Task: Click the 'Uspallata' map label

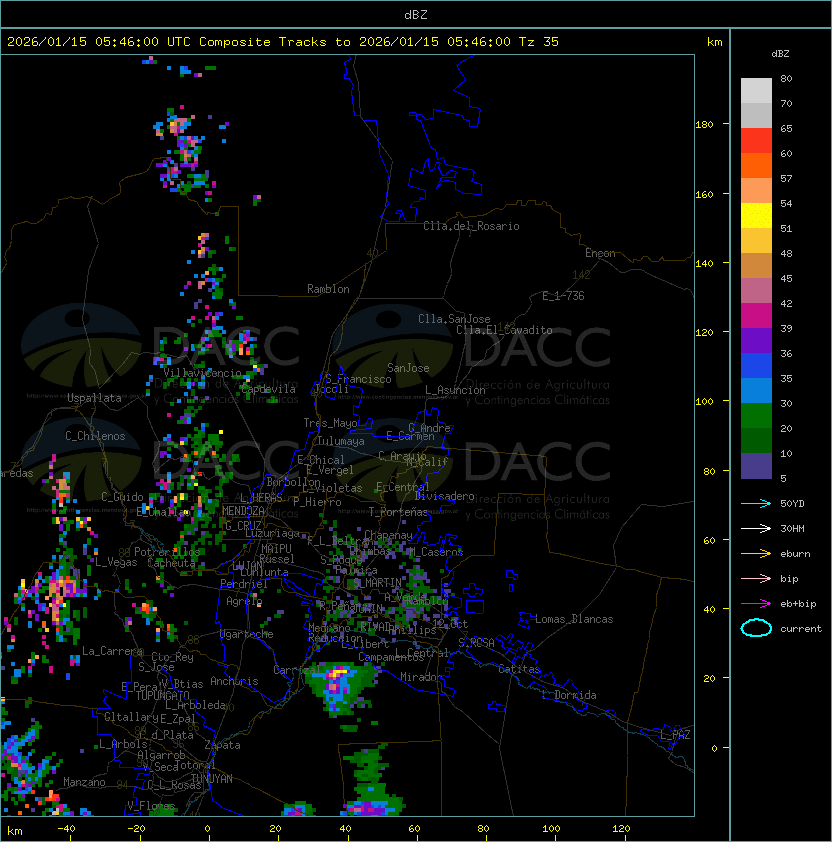Action: click(x=94, y=398)
